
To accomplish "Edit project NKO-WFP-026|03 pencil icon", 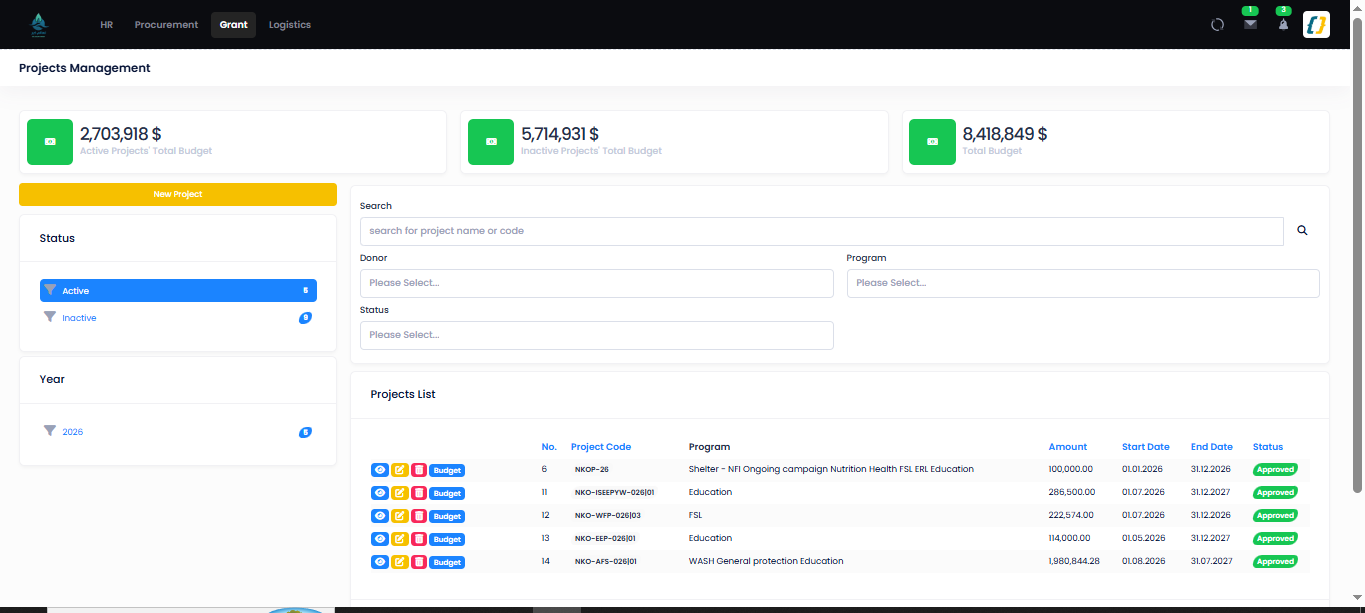I will point(400,516).
